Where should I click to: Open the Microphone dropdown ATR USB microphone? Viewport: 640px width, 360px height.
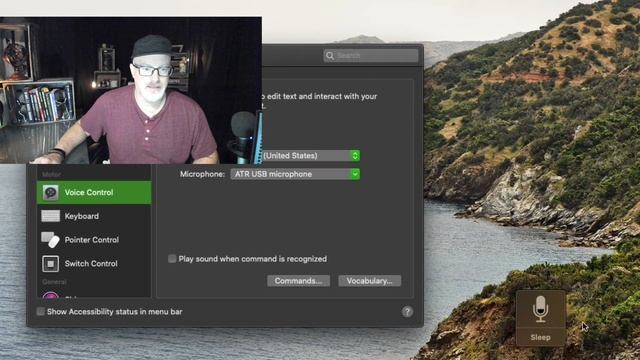coord(295,174)
